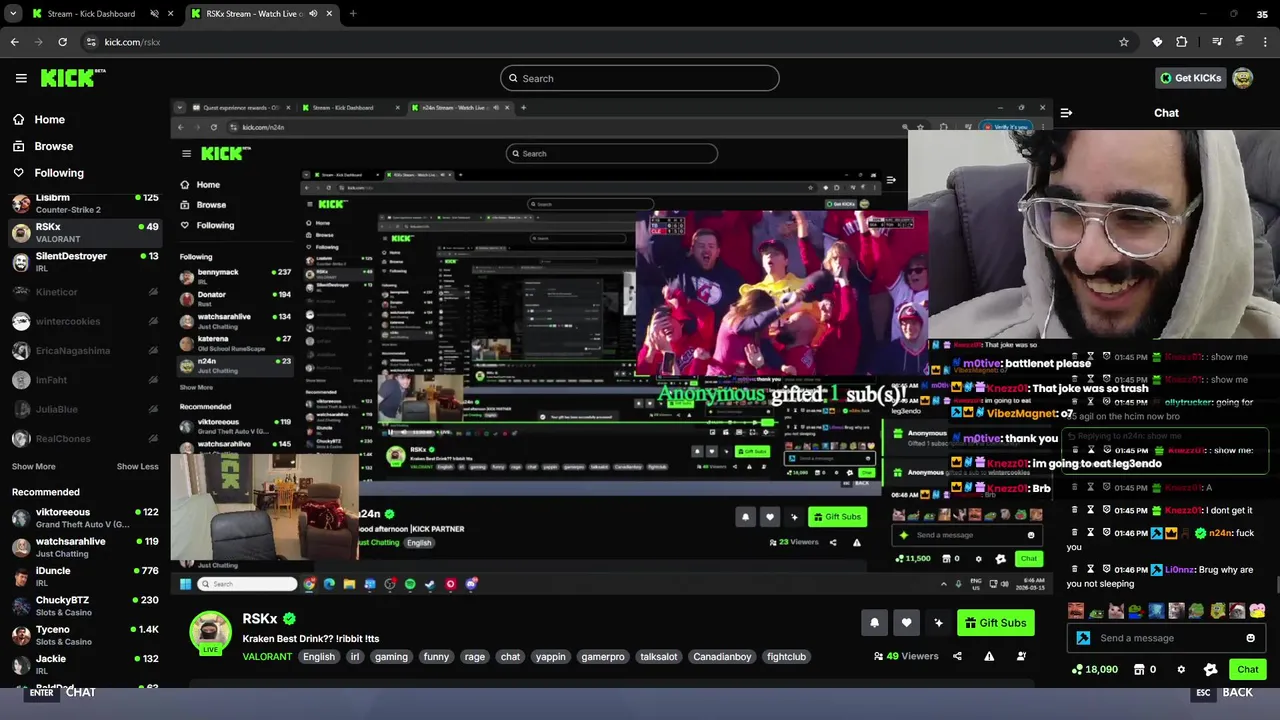Click the badge icon next to Chat
Viewport: 1280px width, 720px height.
click(x=1211, y=670)
